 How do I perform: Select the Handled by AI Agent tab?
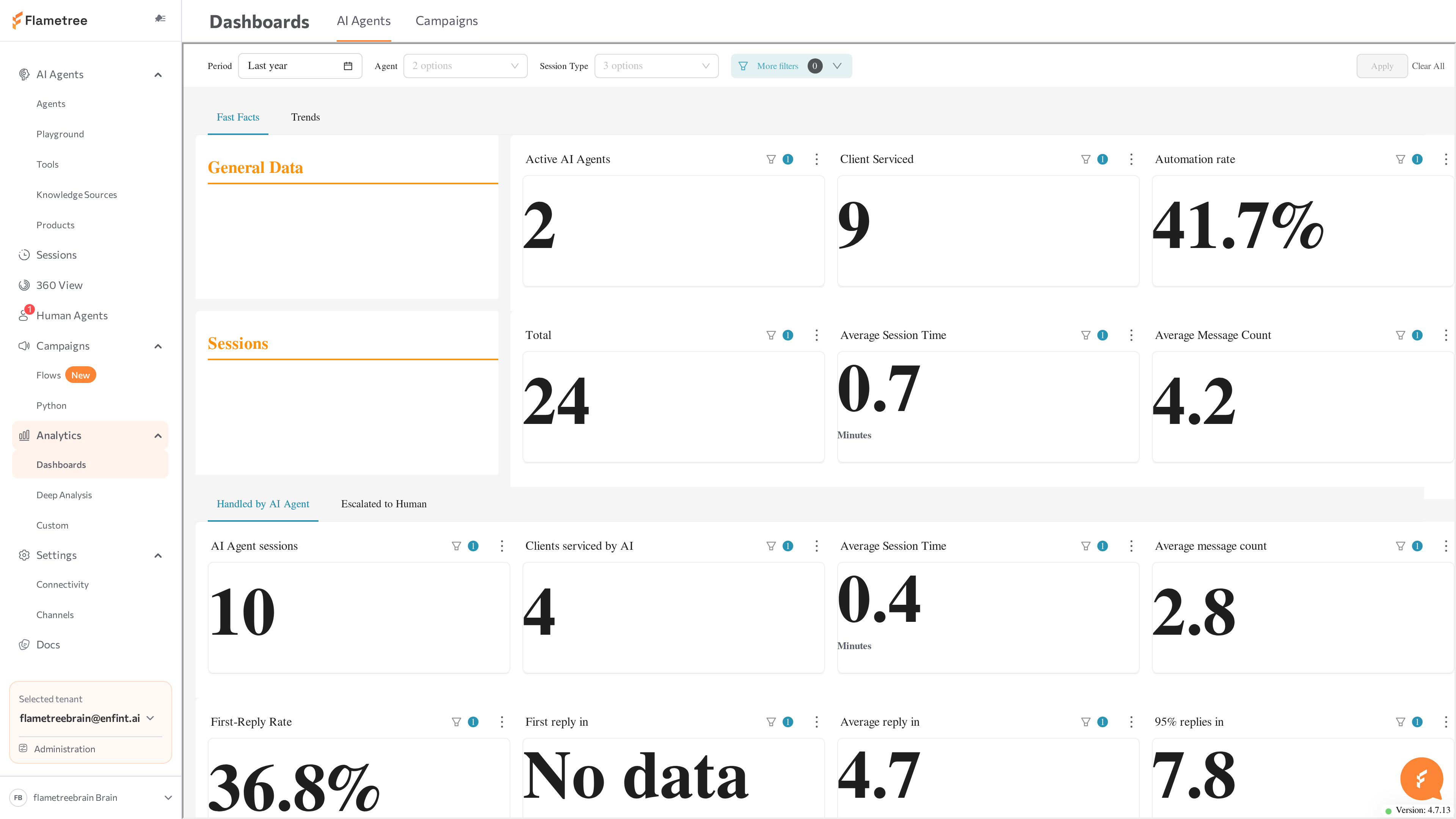pos(263,504)
